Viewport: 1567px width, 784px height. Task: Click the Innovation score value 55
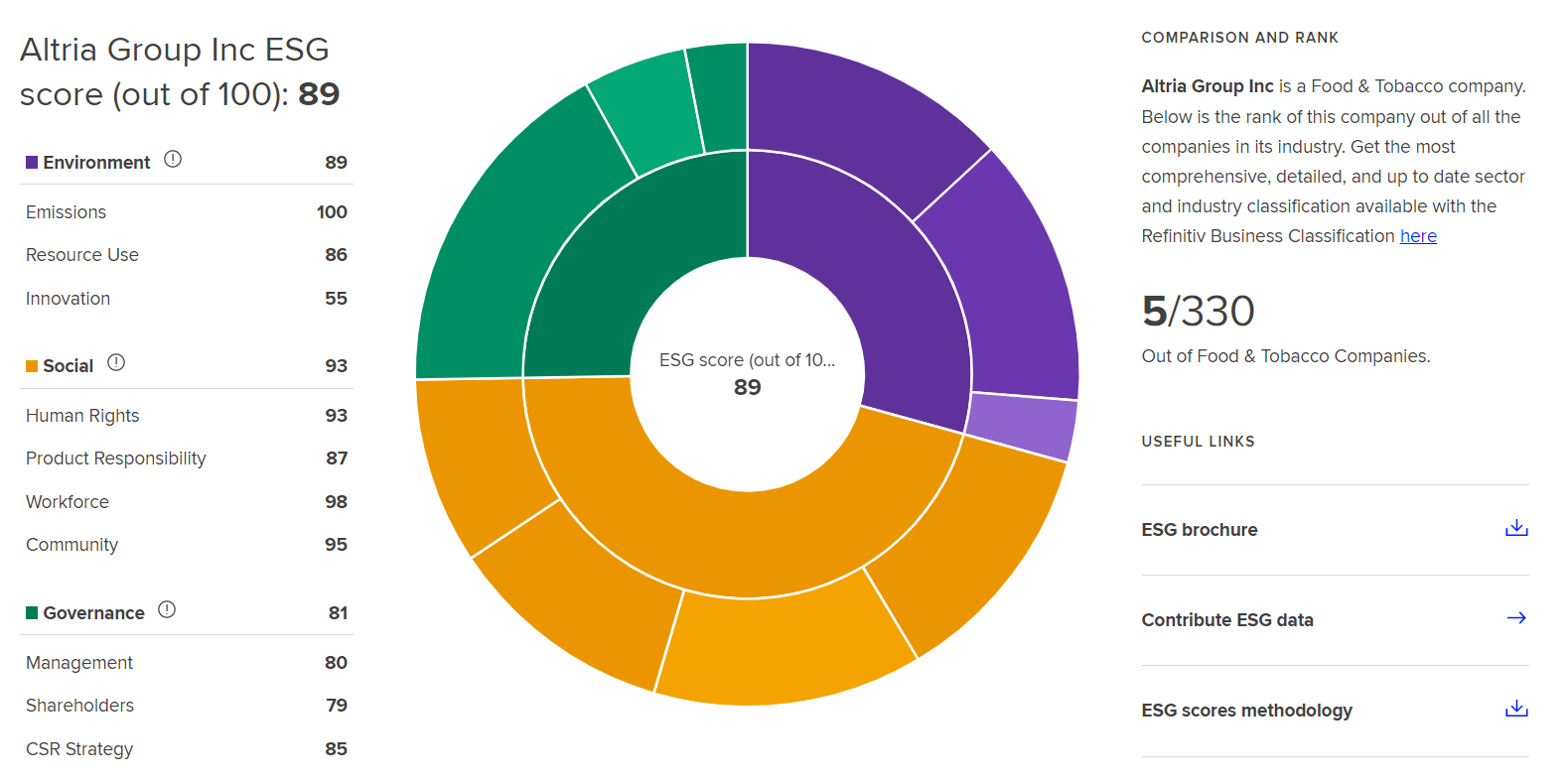tap(336, 299)
